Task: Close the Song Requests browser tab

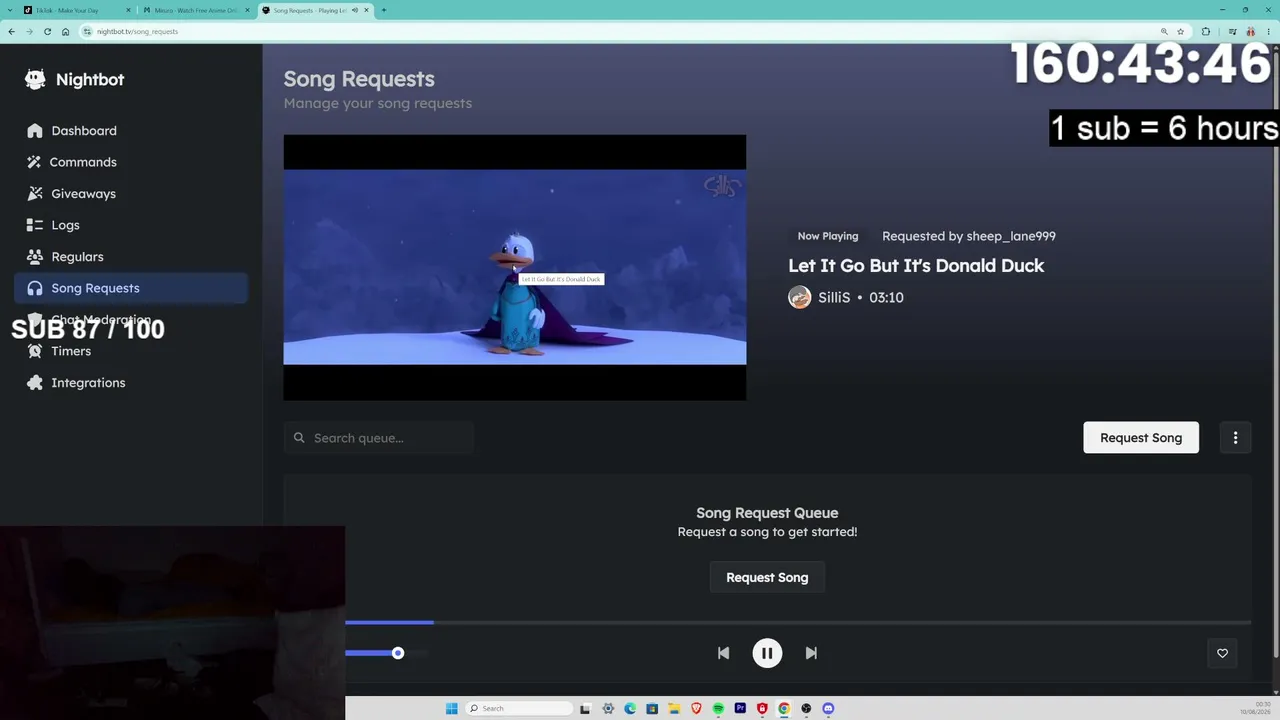Action: tap(367, 10)
